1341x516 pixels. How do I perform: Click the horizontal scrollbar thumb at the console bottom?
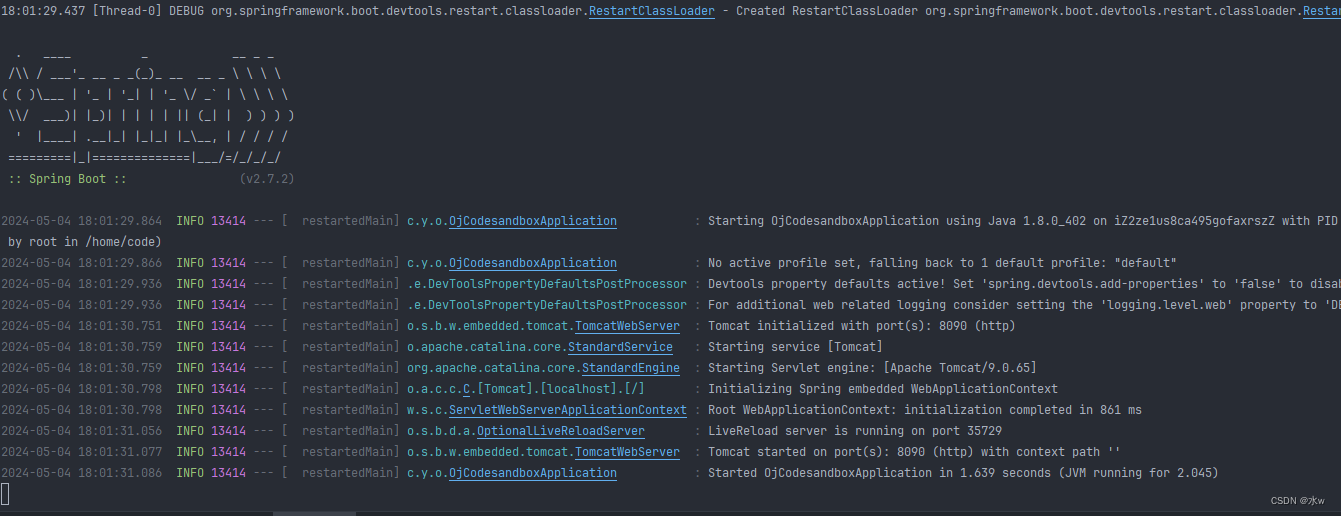[x=314, y=513]
